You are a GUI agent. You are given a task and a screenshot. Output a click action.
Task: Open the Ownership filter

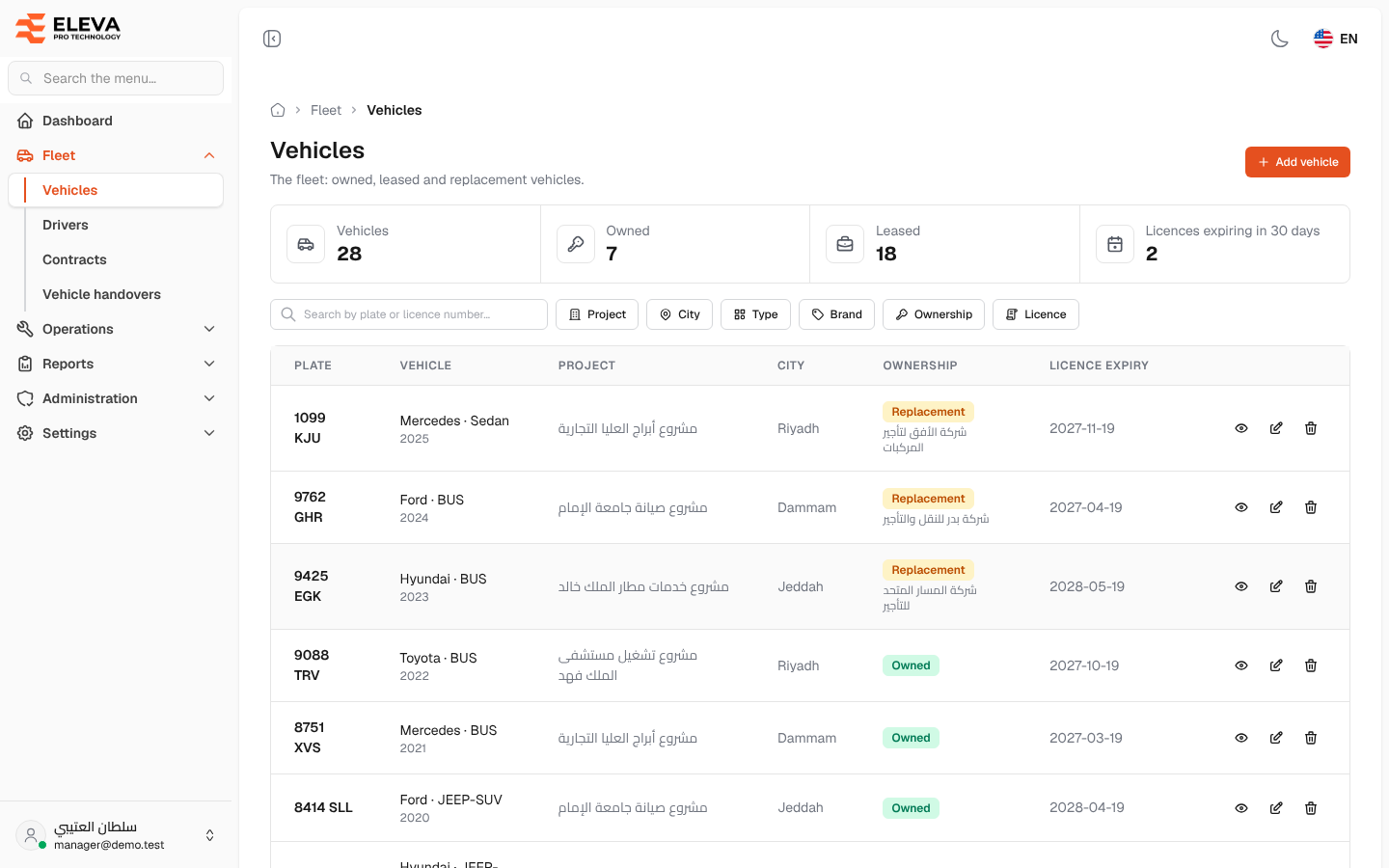pos(934,314)
